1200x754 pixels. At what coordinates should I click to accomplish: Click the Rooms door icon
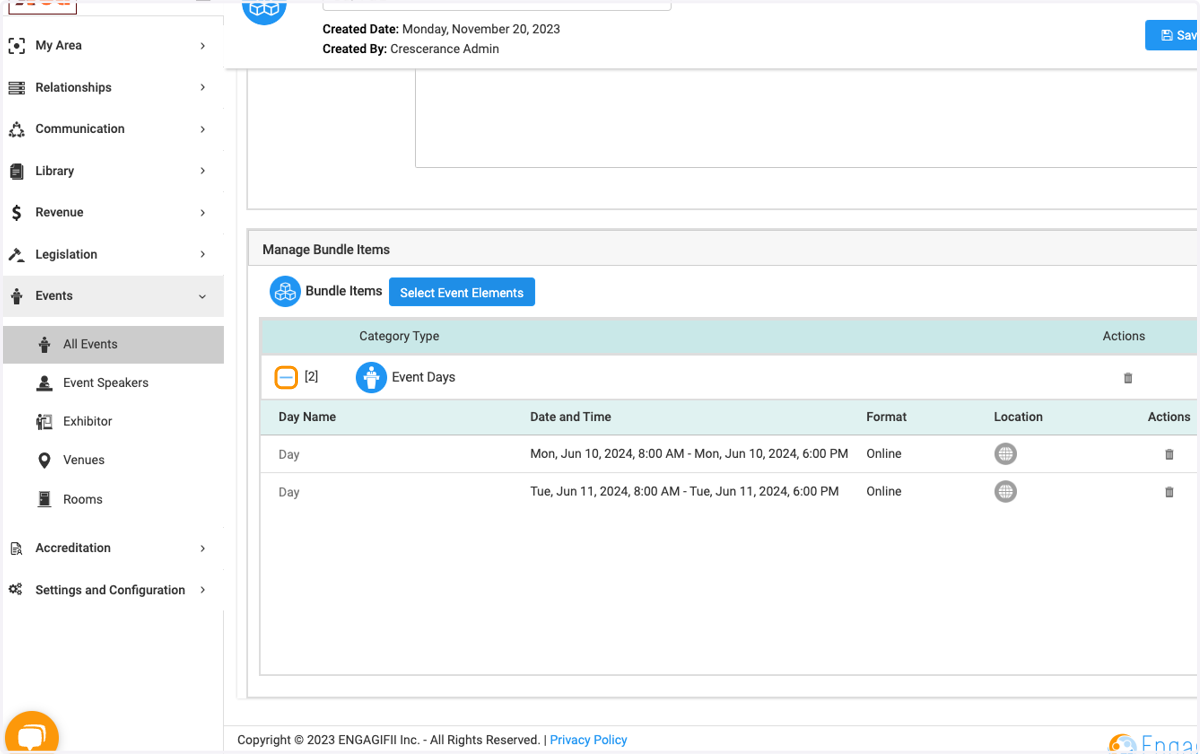tap(44, 499)
